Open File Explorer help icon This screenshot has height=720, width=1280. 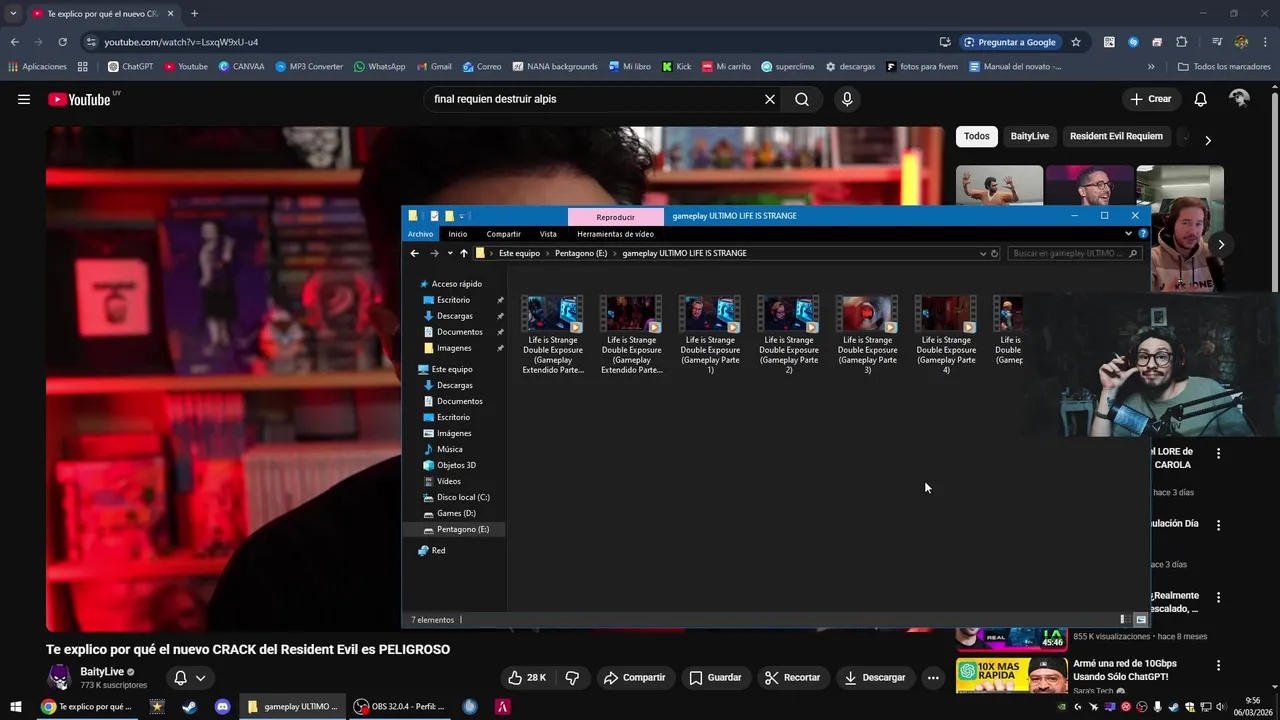click(x=1143, y=234)
